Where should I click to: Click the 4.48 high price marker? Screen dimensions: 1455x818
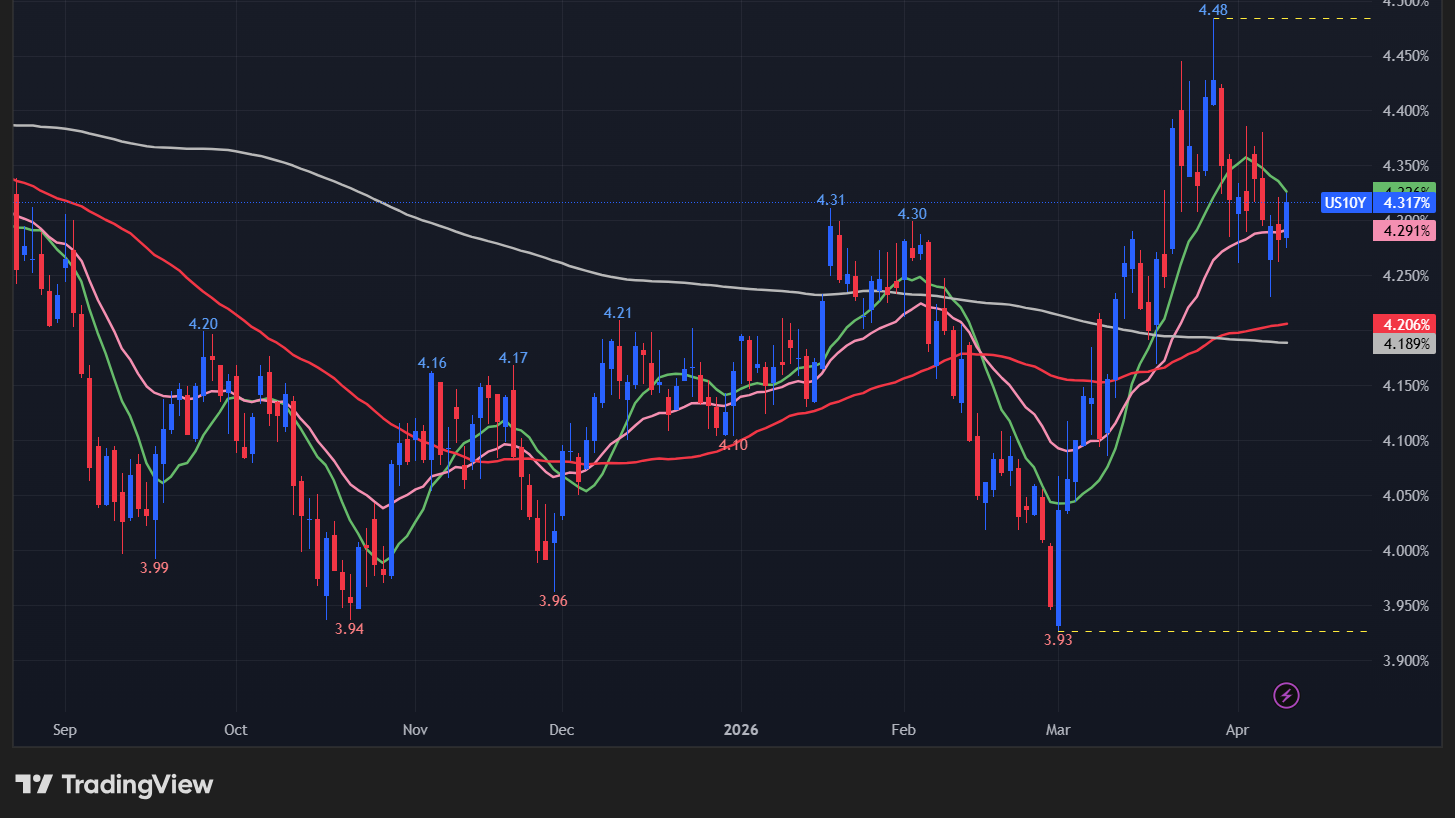[x=1213, y=11]
